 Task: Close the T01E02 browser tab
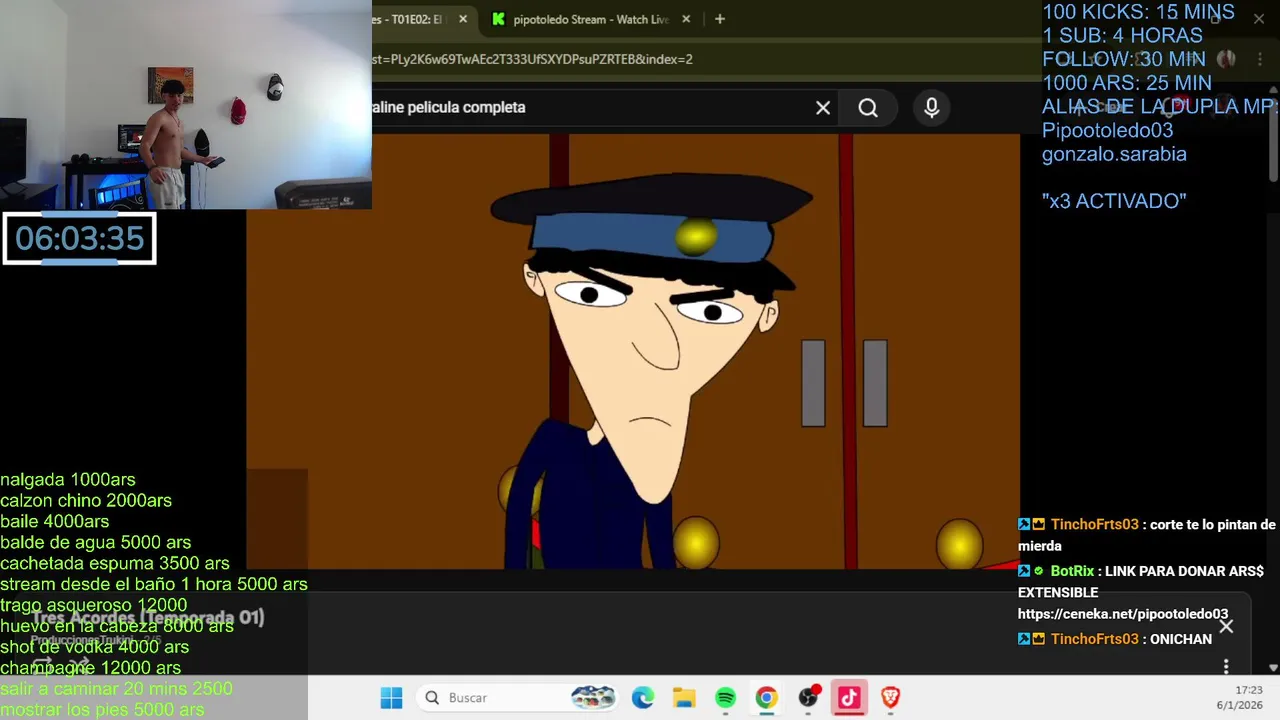click(463, 19)
